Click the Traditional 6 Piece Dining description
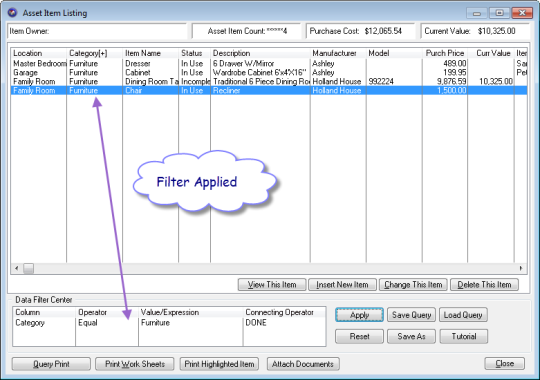 (x=261, y=82)
